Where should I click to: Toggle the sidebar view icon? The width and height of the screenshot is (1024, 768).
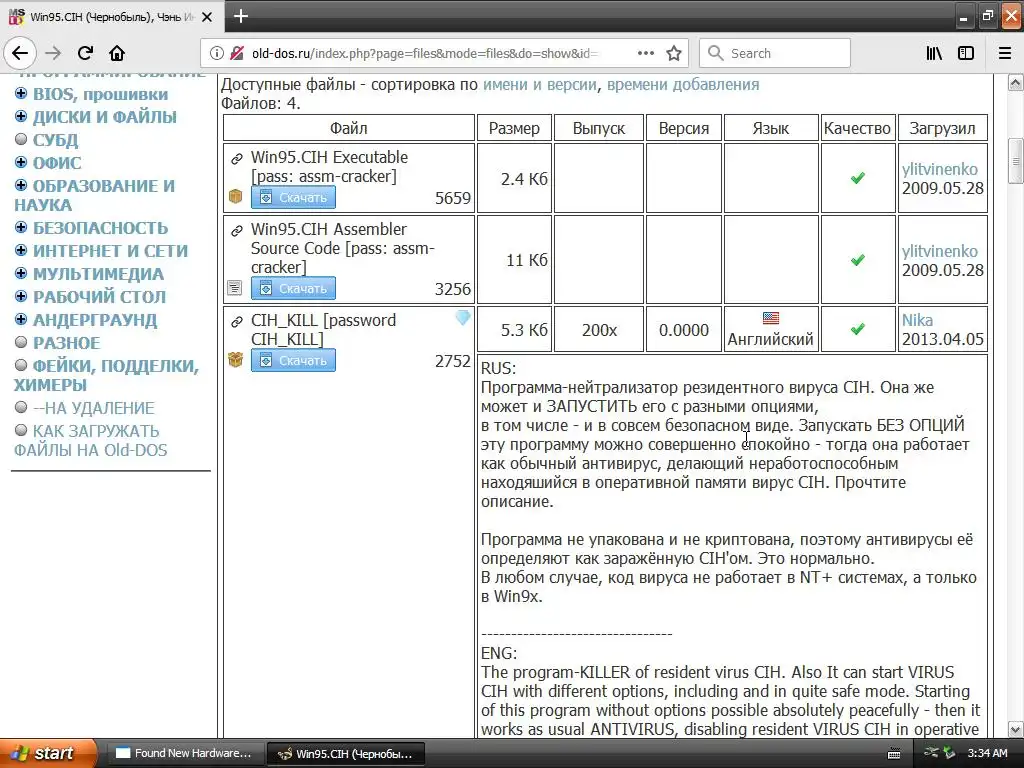[x=966, y=54]
